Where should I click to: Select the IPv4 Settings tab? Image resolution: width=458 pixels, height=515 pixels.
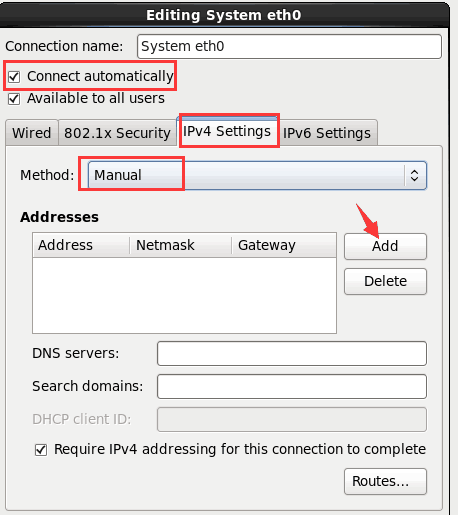(227, 131)
